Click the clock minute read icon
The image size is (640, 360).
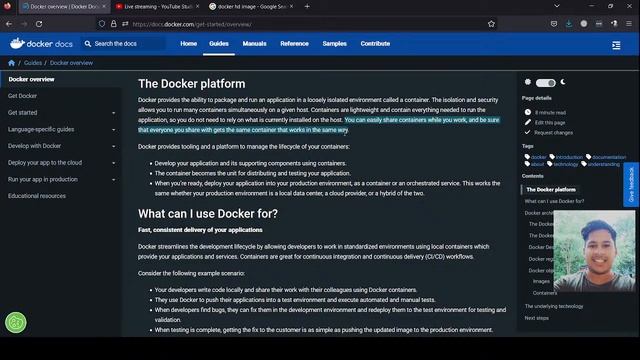pos(528,112)
